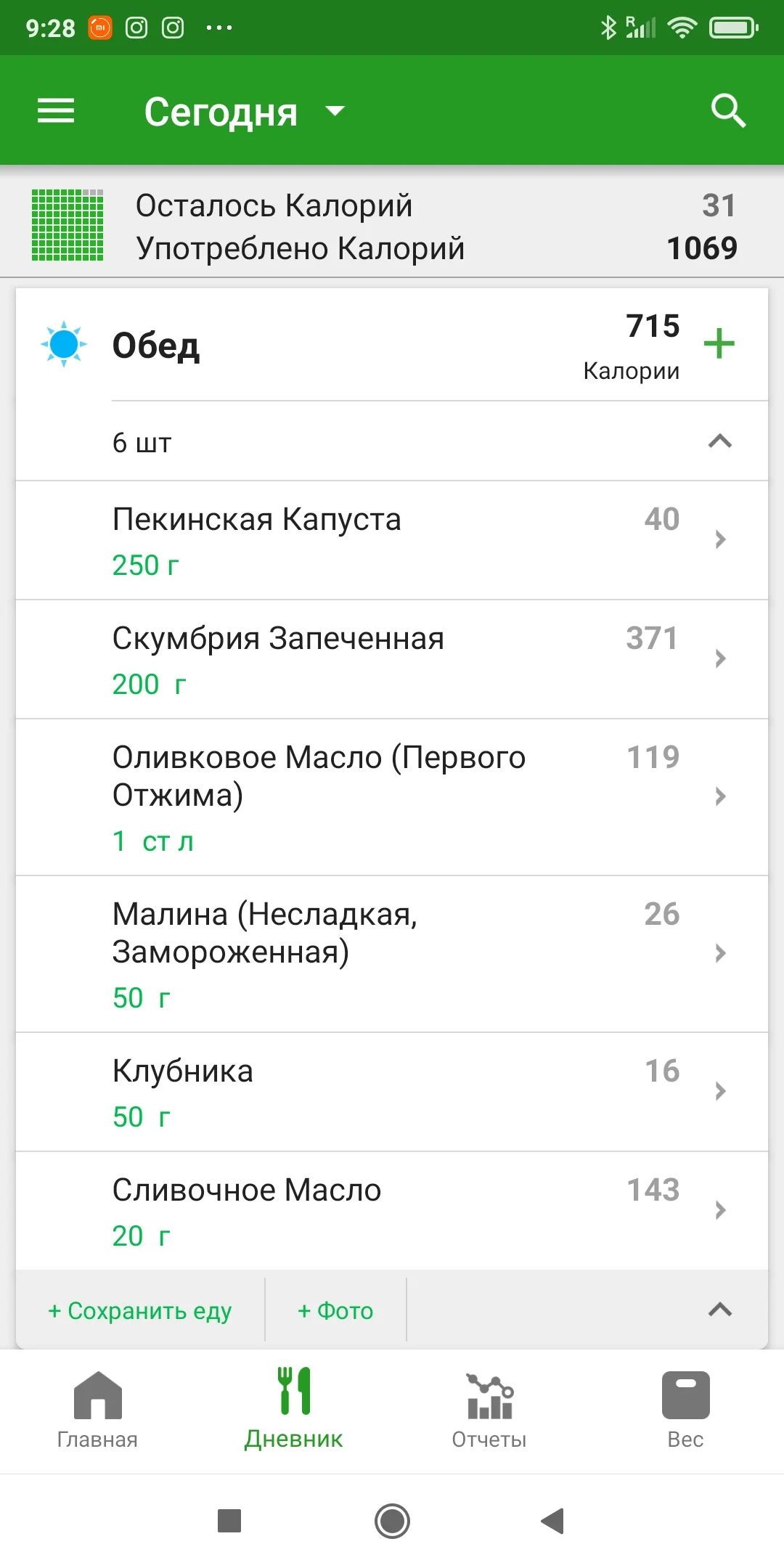The width and height of the screenshot is (784, 1568).
Task: Open the Вес weight tab
Action: click(x=685, y=1409)
